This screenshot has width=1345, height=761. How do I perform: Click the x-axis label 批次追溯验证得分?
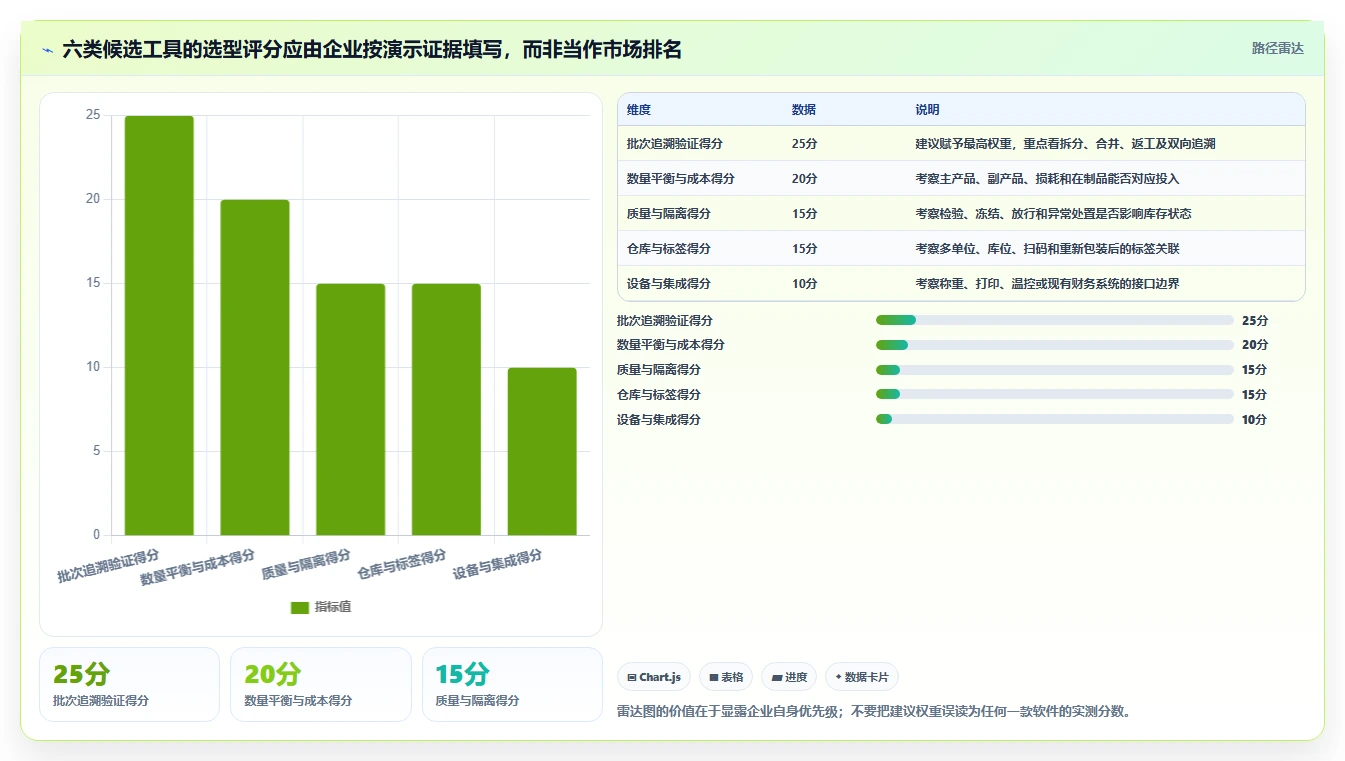108,566
